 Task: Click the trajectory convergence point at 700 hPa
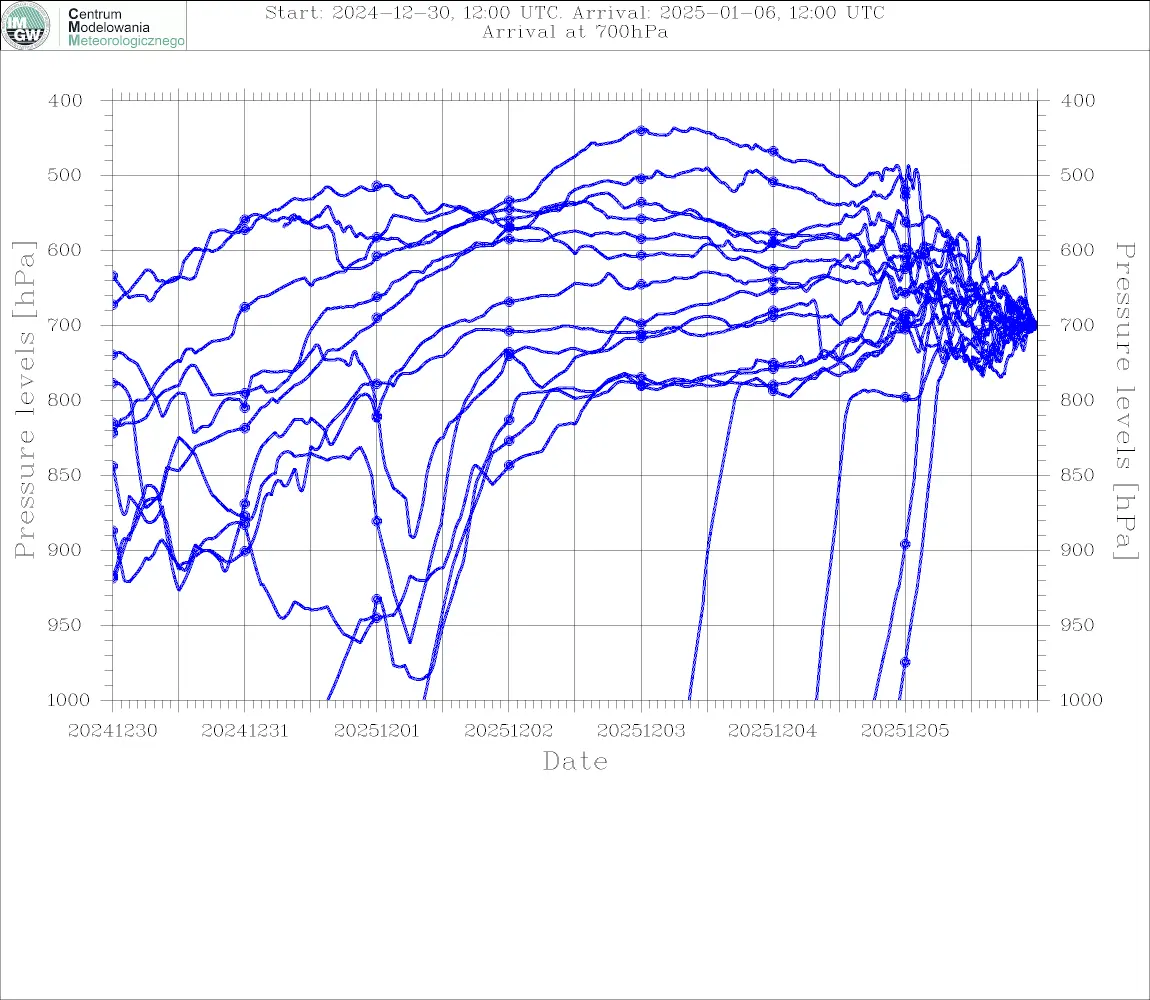(x=1033, y=326)
